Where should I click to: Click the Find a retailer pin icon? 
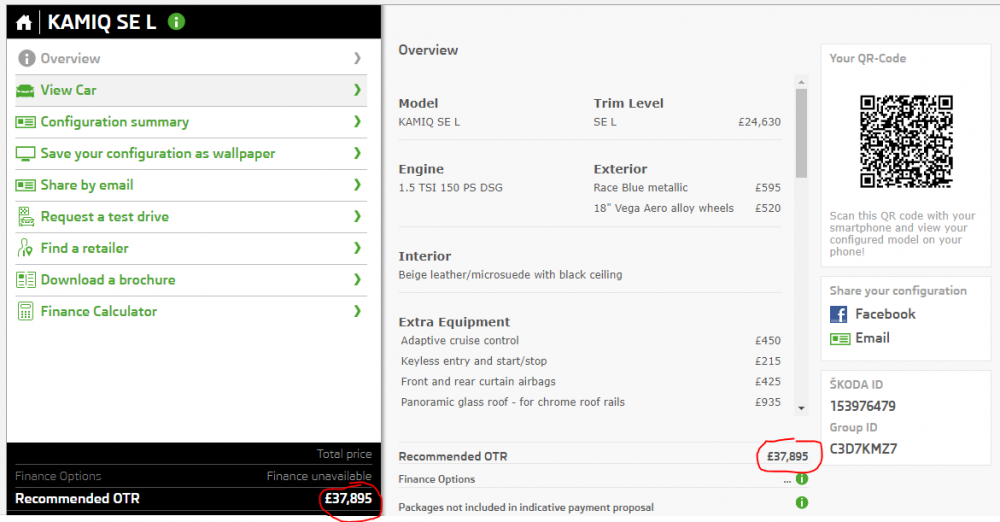(25, 248)
